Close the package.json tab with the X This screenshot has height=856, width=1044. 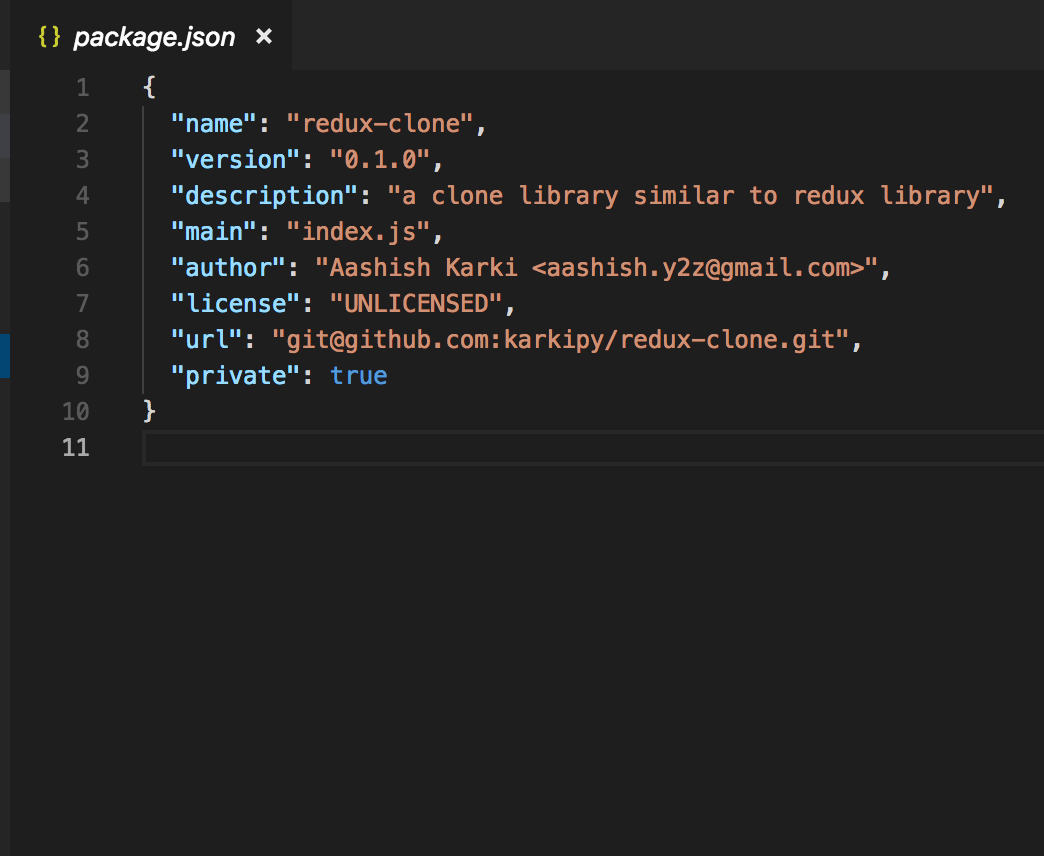click(x=263, y=36)
